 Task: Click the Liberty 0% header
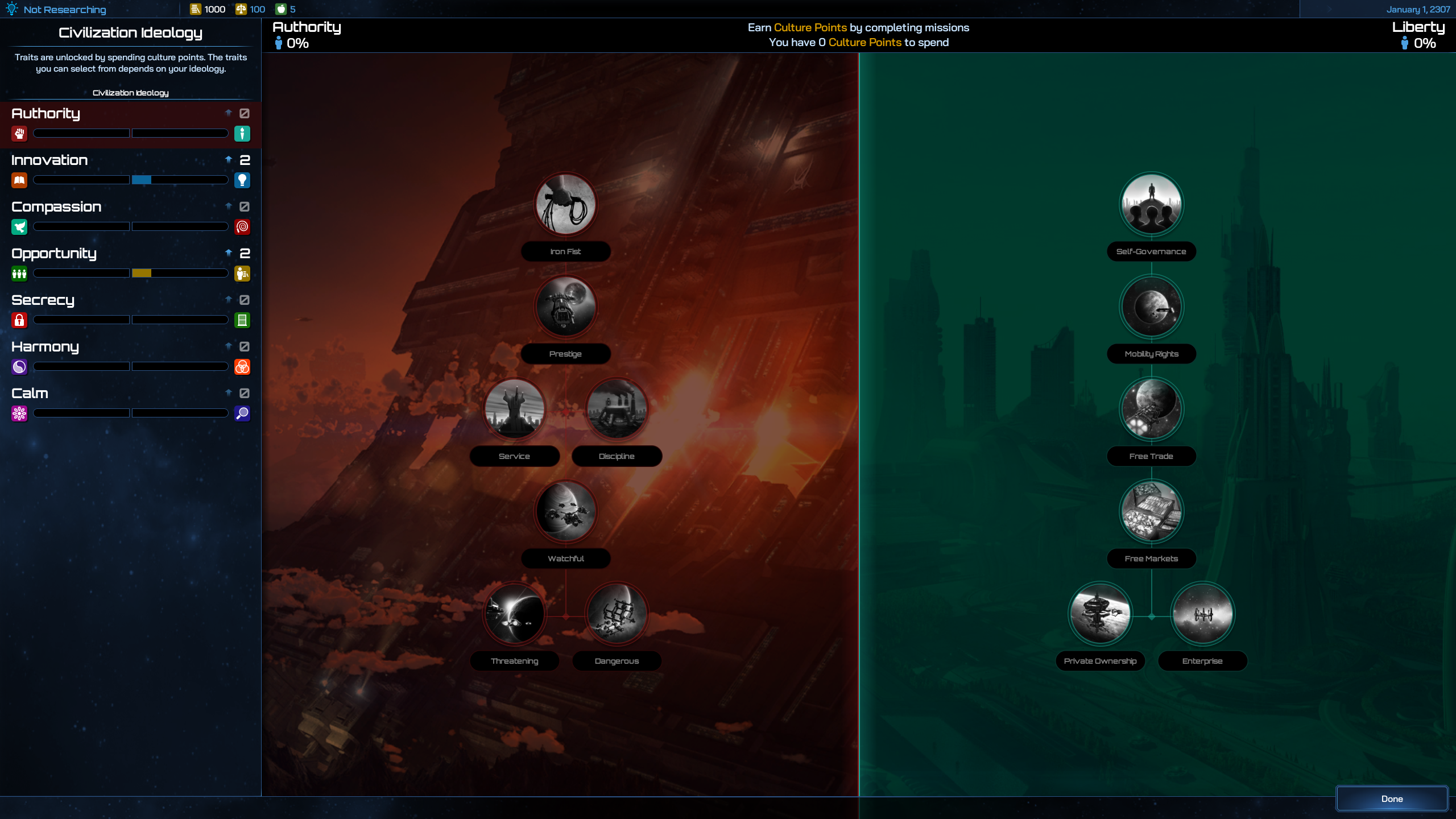pyautogui.click(x=1418, y=35)
